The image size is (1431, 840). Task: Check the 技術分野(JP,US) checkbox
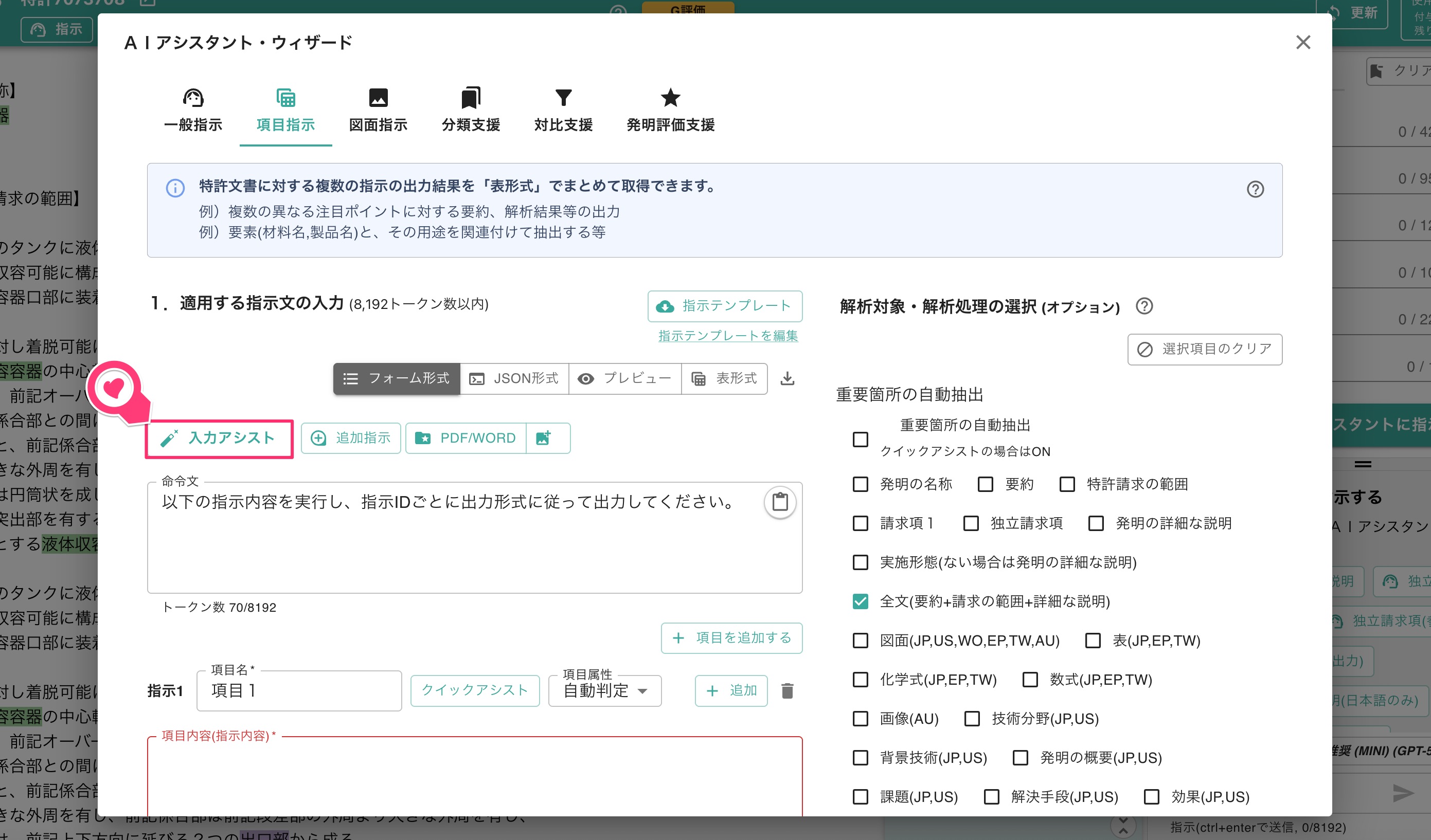pos(972,719)
